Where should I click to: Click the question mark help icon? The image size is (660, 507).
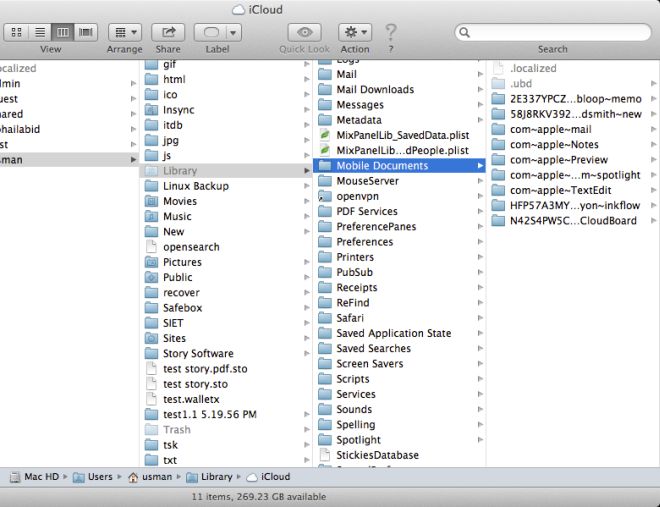[391, 32]
